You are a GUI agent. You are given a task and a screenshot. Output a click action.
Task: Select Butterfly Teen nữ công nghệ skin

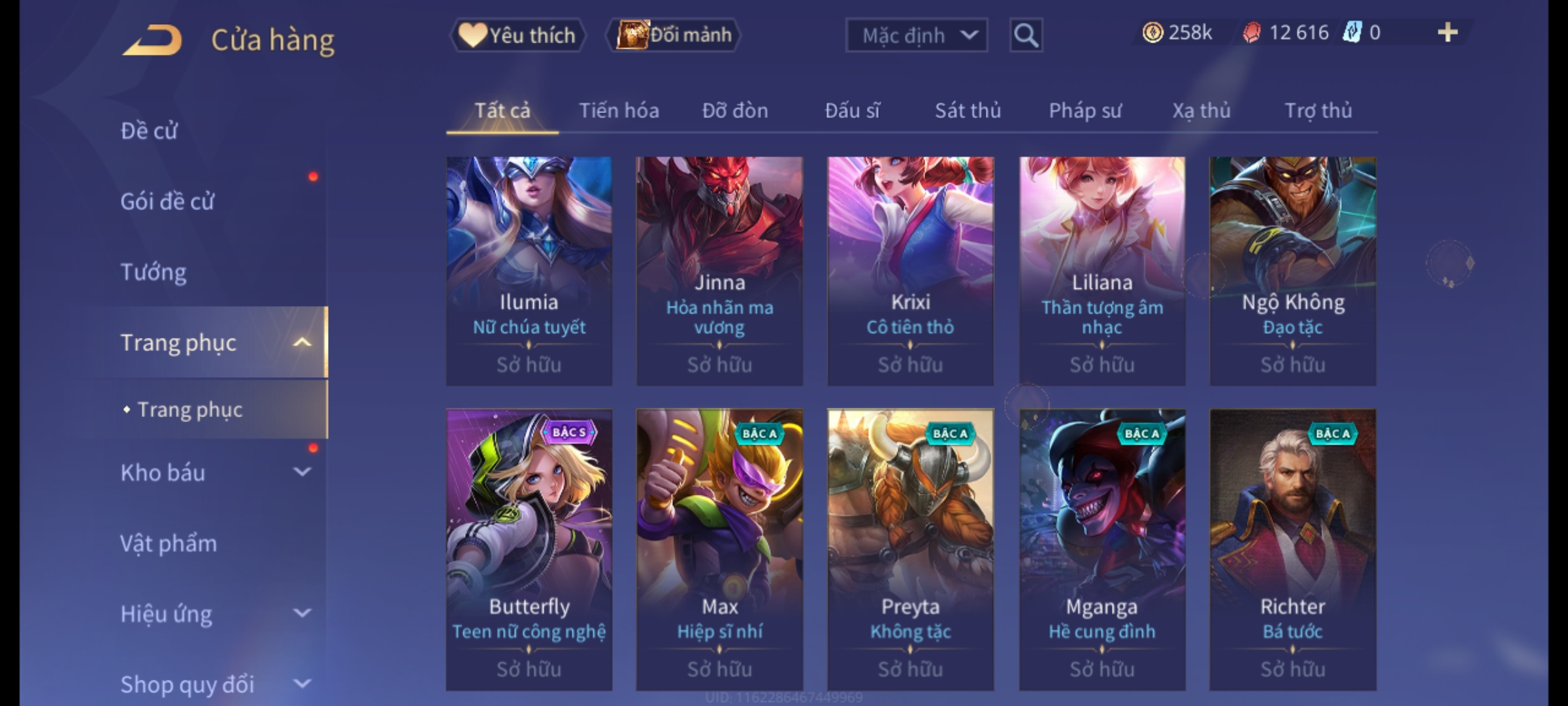click(529, 550)
